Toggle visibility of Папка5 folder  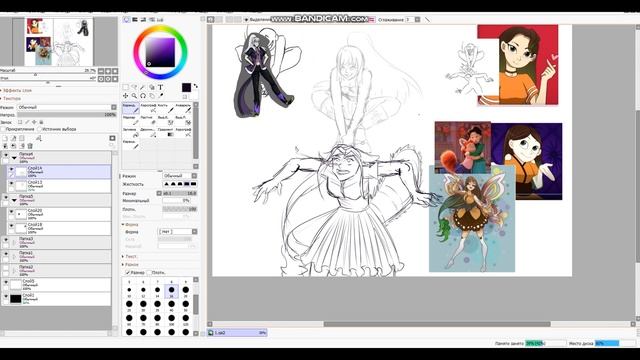click(6, 198)
